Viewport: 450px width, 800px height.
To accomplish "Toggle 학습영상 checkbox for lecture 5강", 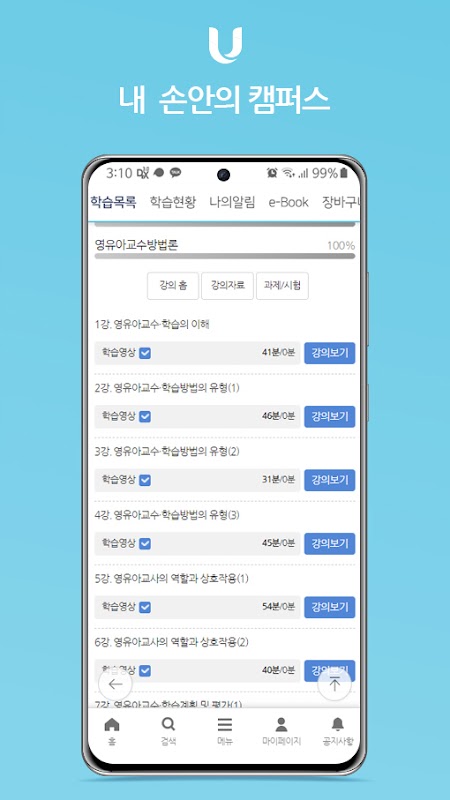I will click(x=145, y=607).
